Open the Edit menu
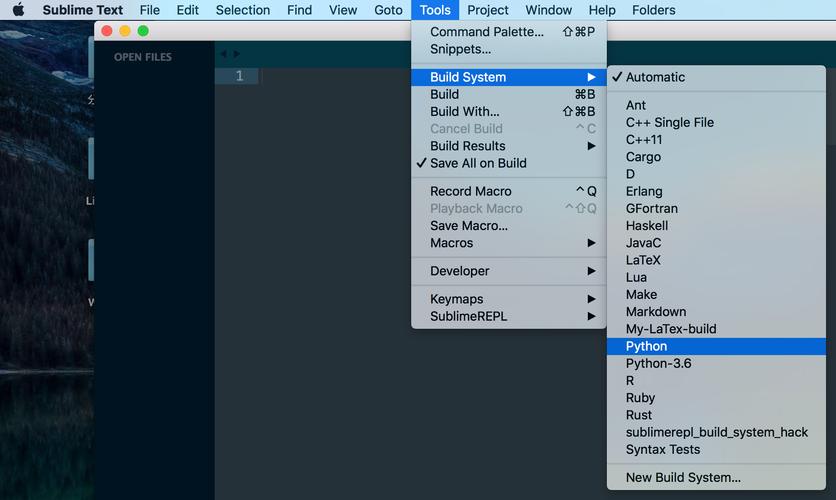The height and width of the screenshot is (500, 836). click(188, 10)
